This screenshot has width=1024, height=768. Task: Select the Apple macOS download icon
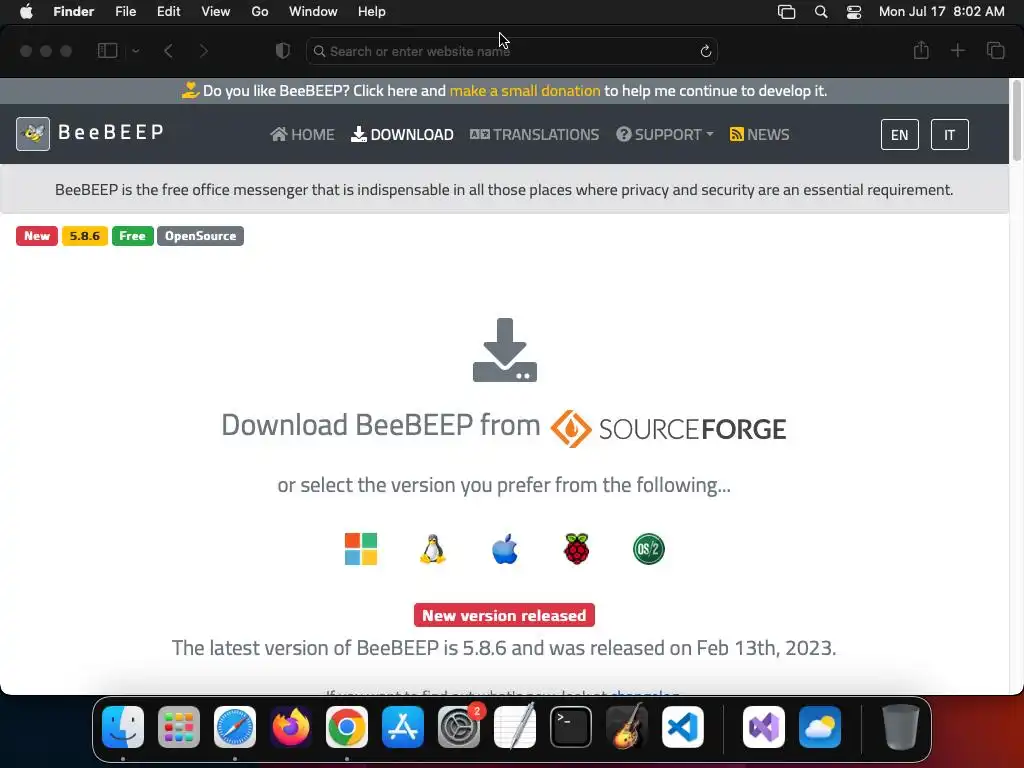[x=505, y=549]
